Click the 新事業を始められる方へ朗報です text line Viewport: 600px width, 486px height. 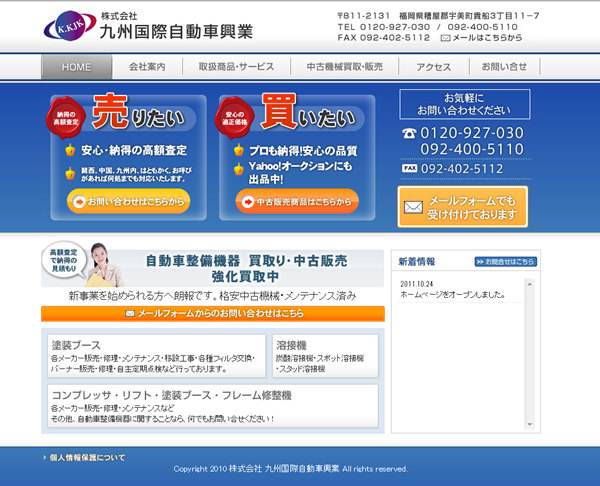[x=213, y=296]
